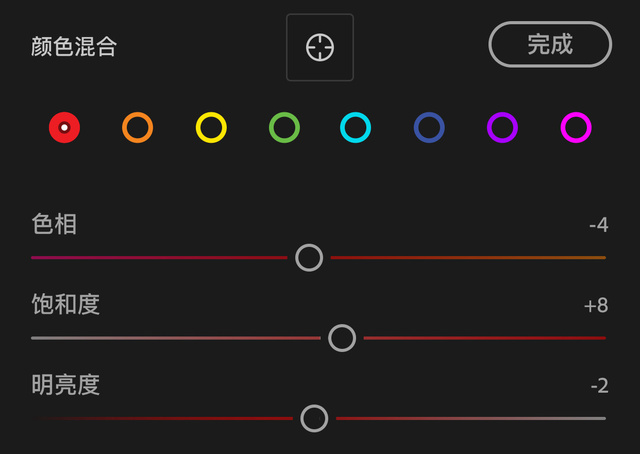This screenshot has width=640, height=454.
Task: Choose the yellow color channel circle
Action: click(211, 128)
